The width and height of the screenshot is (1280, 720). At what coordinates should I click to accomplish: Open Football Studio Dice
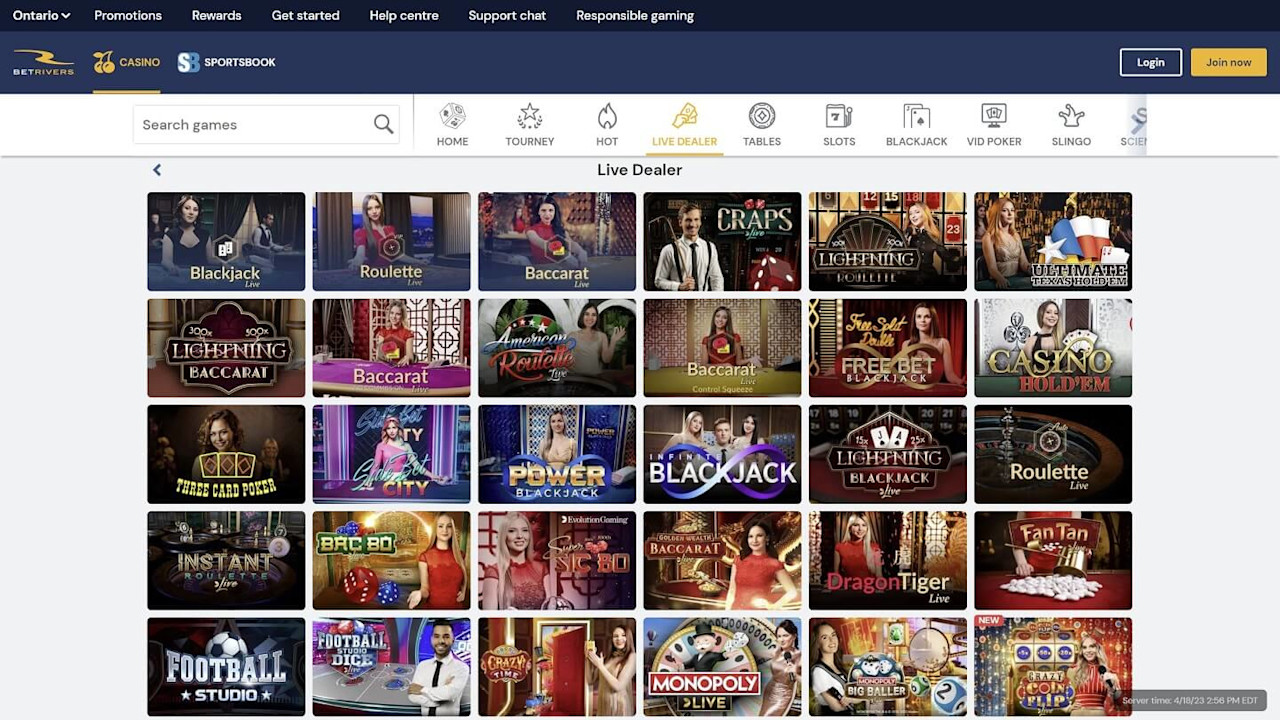(x=391, y=667)
